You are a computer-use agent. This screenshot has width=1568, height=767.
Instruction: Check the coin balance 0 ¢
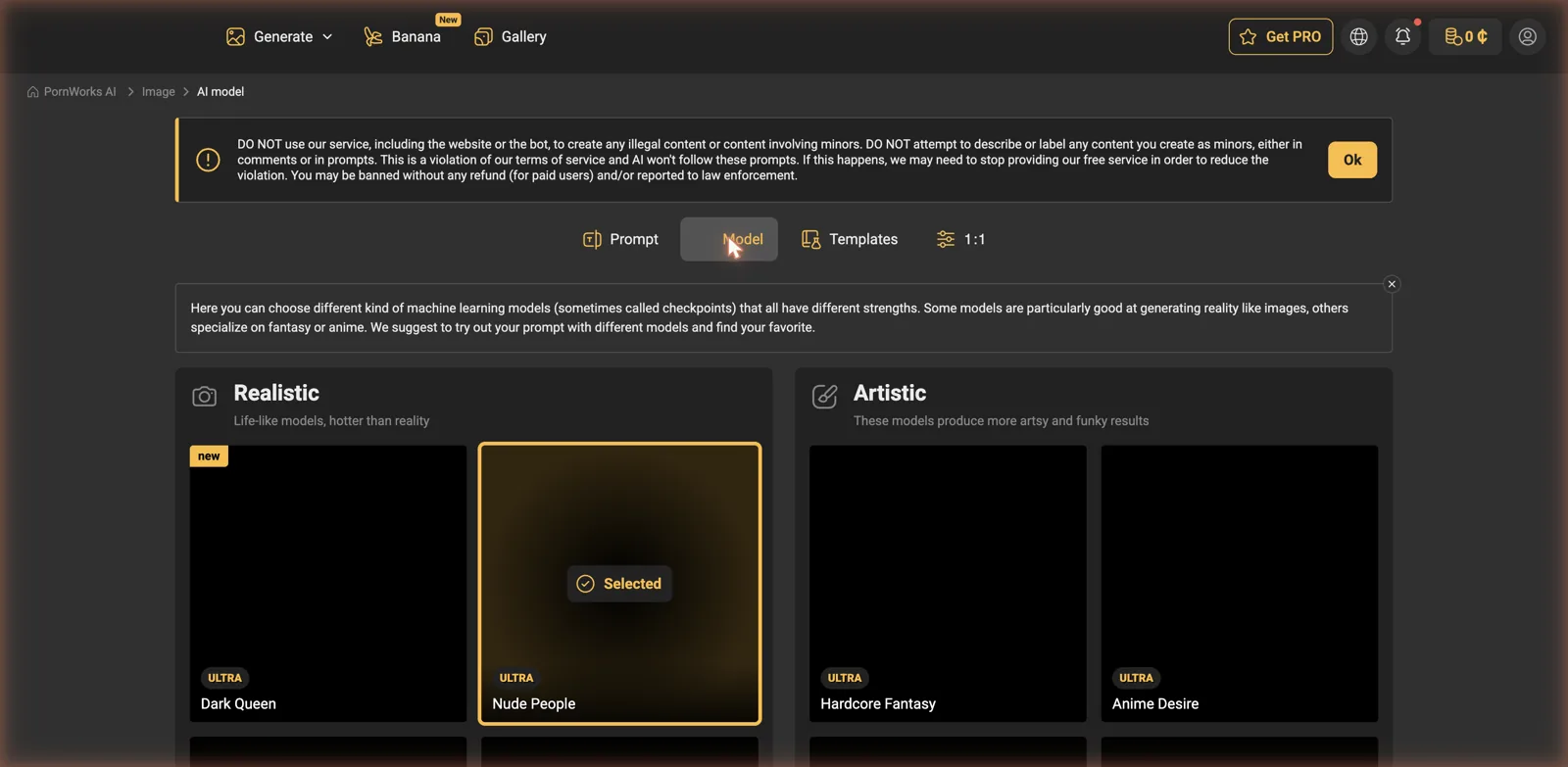(1465, 36)
